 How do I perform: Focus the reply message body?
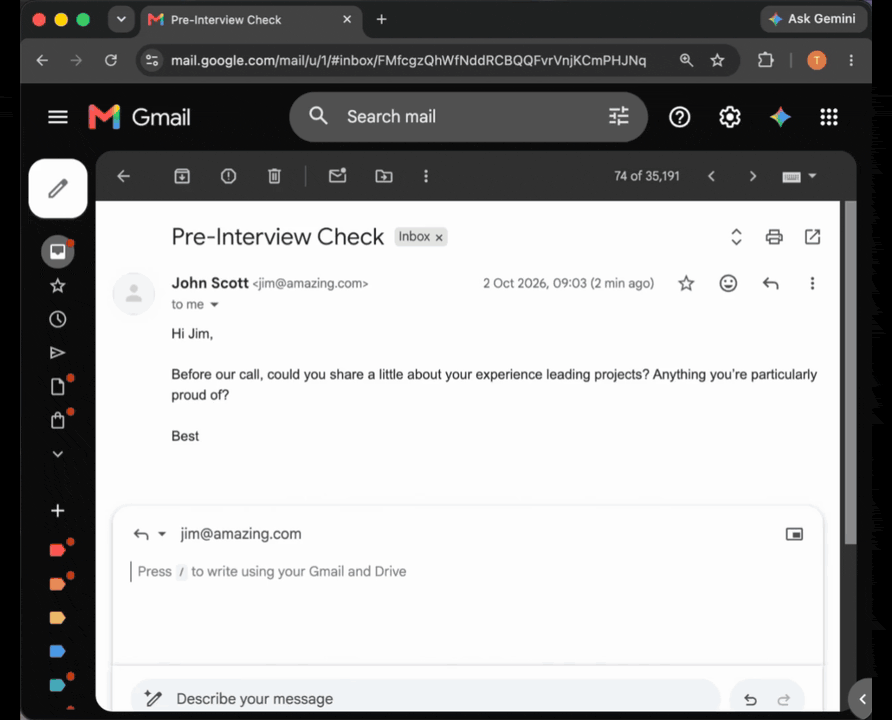tap(468, 609)
